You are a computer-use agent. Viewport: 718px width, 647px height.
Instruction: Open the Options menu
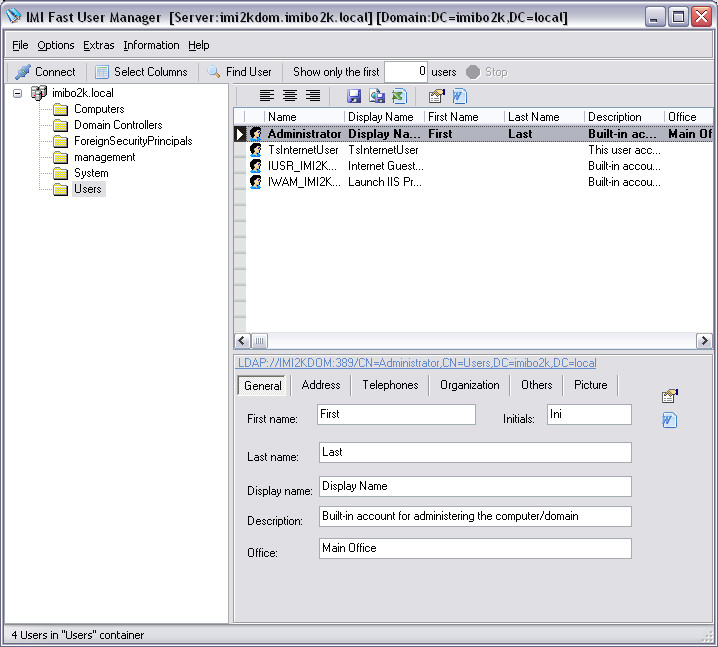[x=56, y=45]
